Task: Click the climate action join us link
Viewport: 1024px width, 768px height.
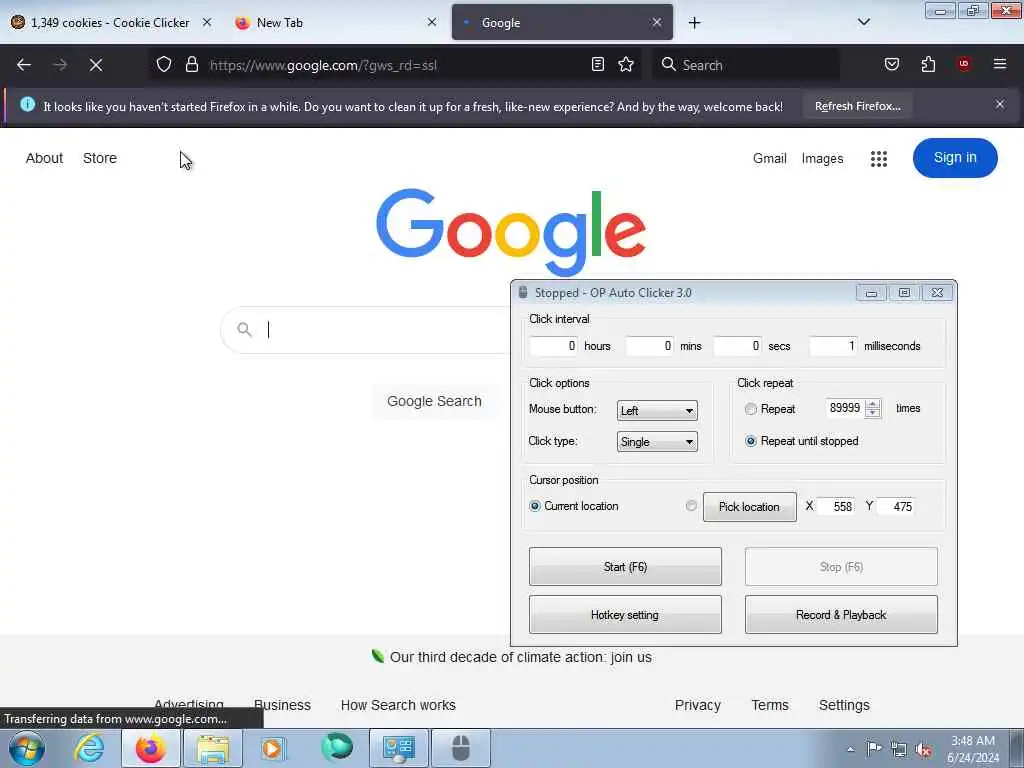Action: click(520, 658)
